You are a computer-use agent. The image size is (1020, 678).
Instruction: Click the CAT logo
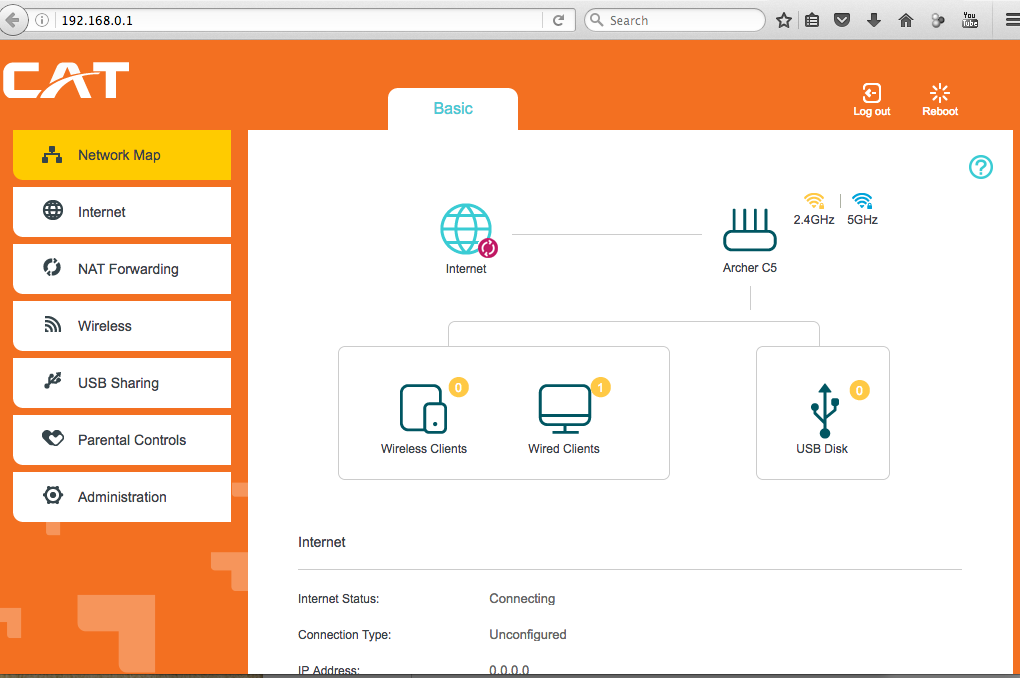[x=66, y=80]
